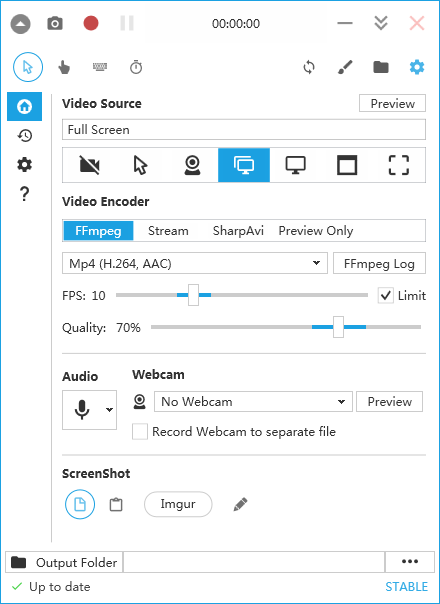Click the Imgur screenshot upload button
The image size is (440, 604).
click(178, 504)
